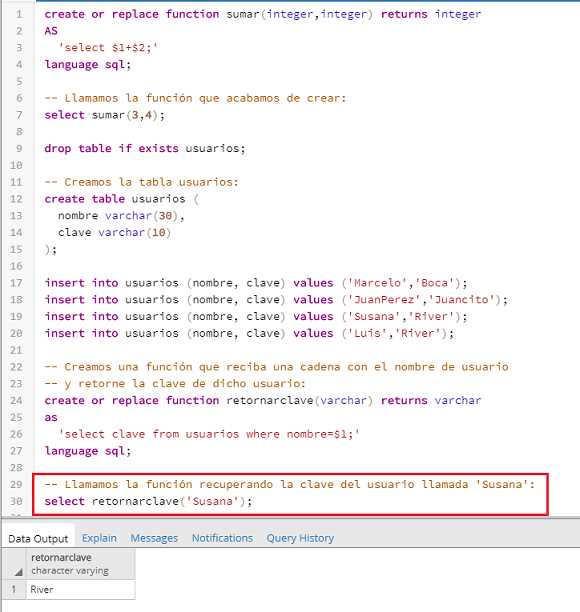This screenshot has width=580, height=612.
Task: Click the 'create or replace function retornarclave' line
Action: click(x=263, y=400)
